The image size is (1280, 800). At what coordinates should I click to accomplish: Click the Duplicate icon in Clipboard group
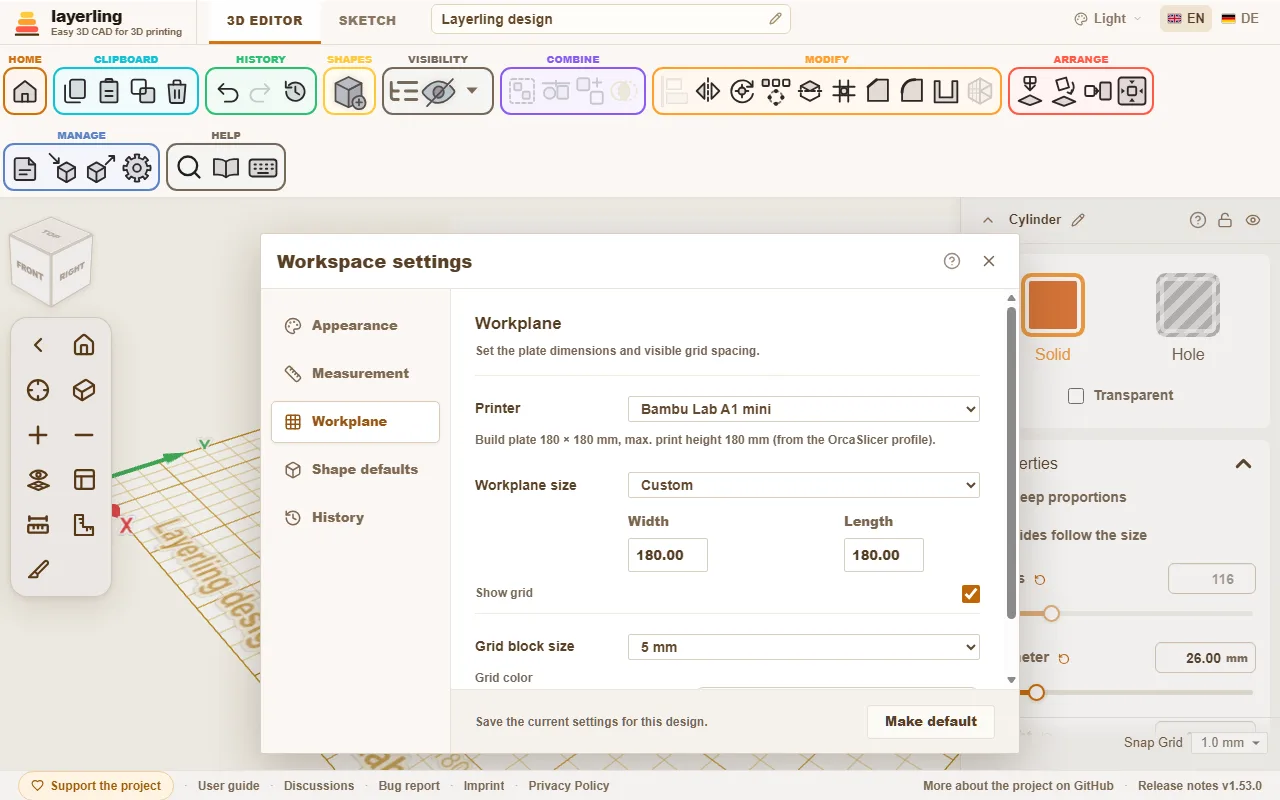click(143, 92)
